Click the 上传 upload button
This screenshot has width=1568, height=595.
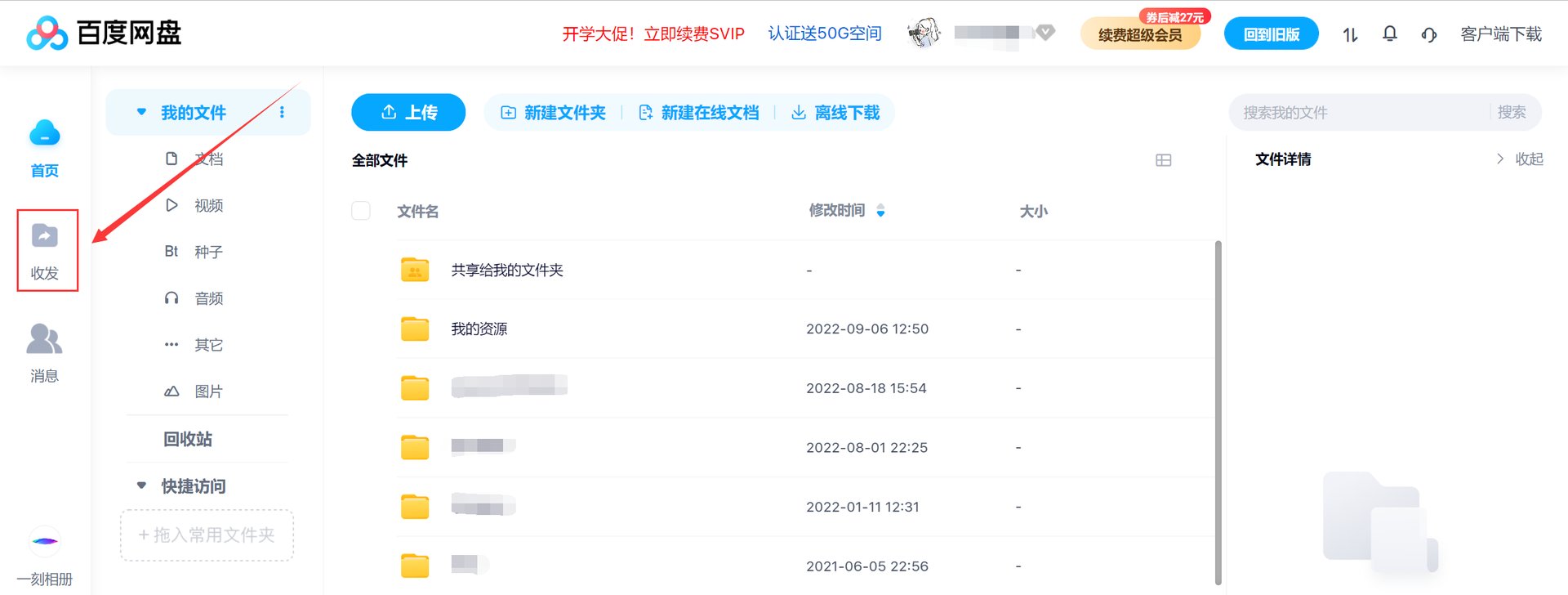(x=408, y=112)
